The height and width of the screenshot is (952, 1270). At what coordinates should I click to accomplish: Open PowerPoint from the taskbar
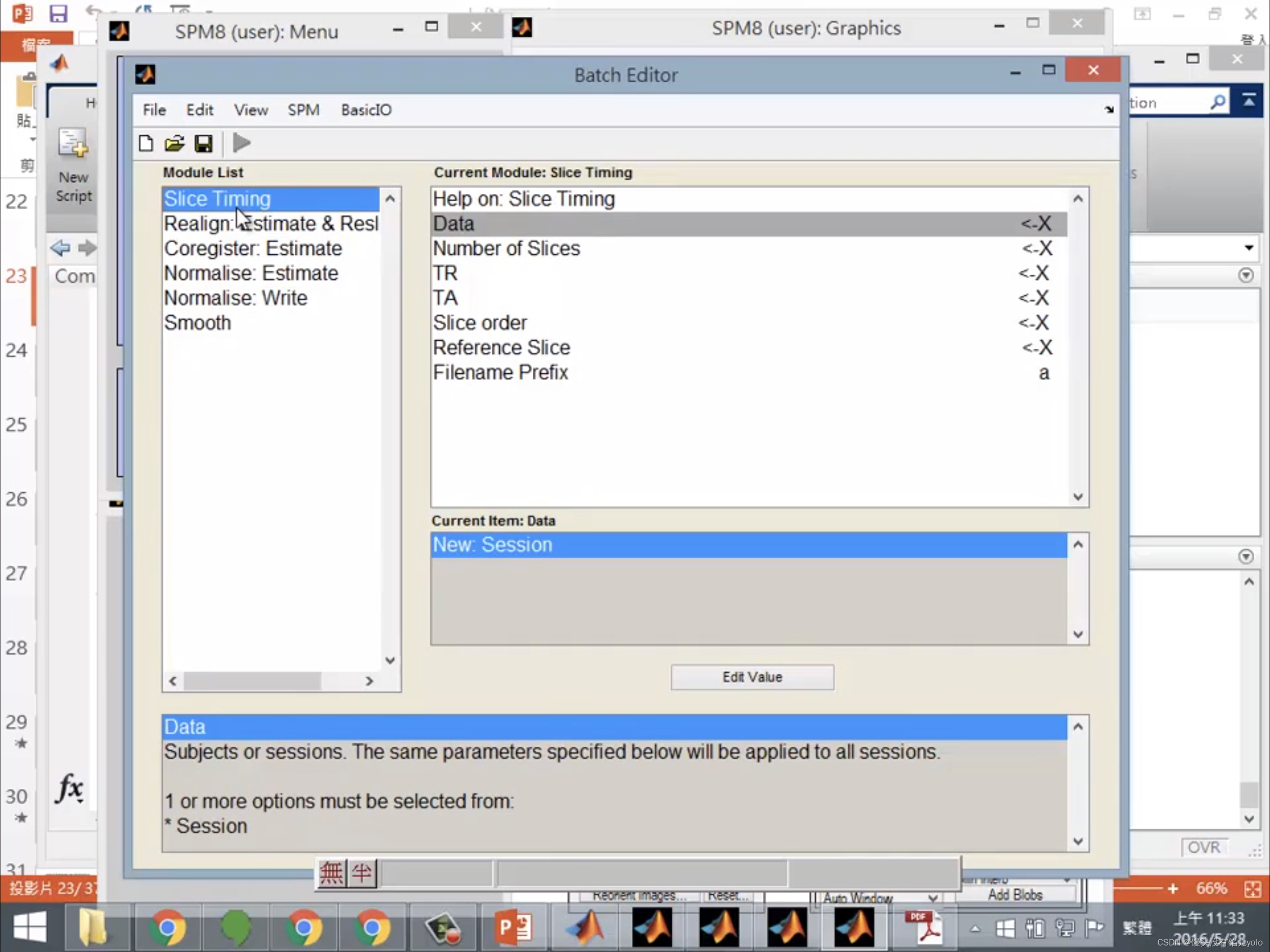[515, 927]
